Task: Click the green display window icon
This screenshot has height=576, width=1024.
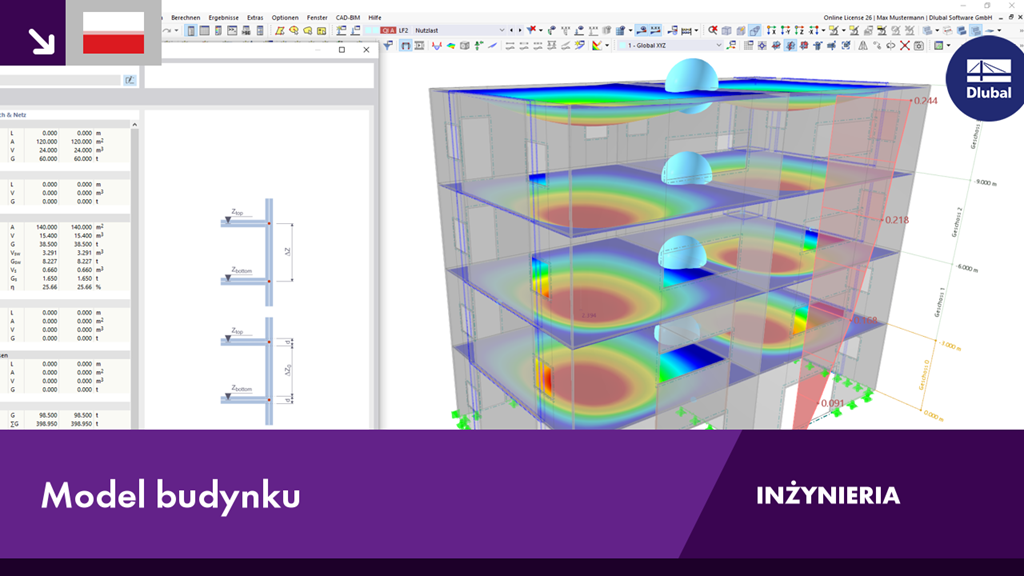Action: coord(939,45)
